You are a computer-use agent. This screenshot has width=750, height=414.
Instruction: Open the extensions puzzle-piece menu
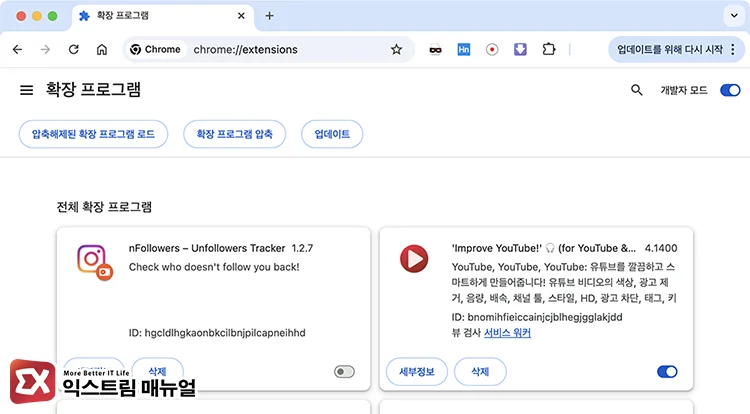coord(549,49)
